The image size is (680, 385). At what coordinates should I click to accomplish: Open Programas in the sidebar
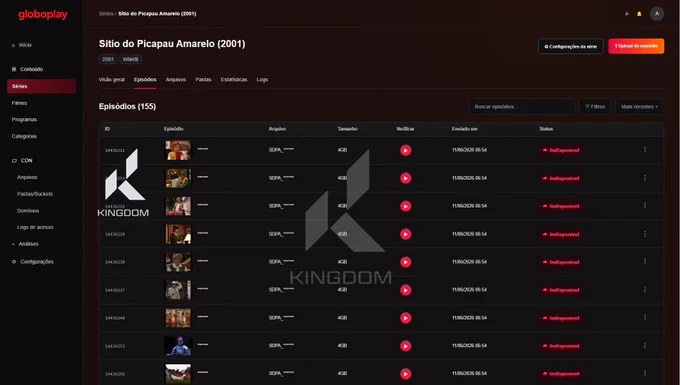(x=24, y=120)
